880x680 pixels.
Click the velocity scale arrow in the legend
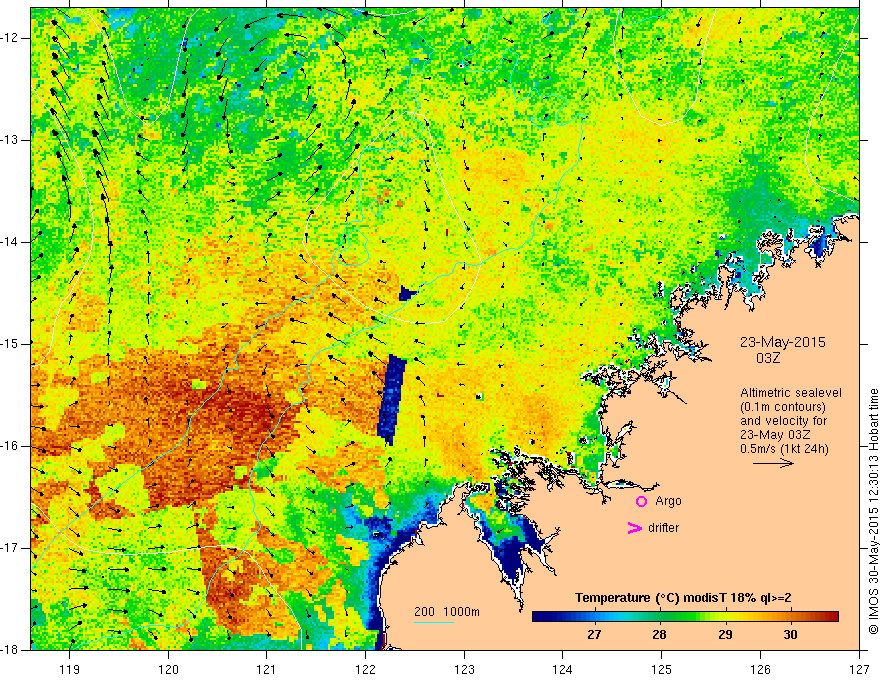[773, 463]
